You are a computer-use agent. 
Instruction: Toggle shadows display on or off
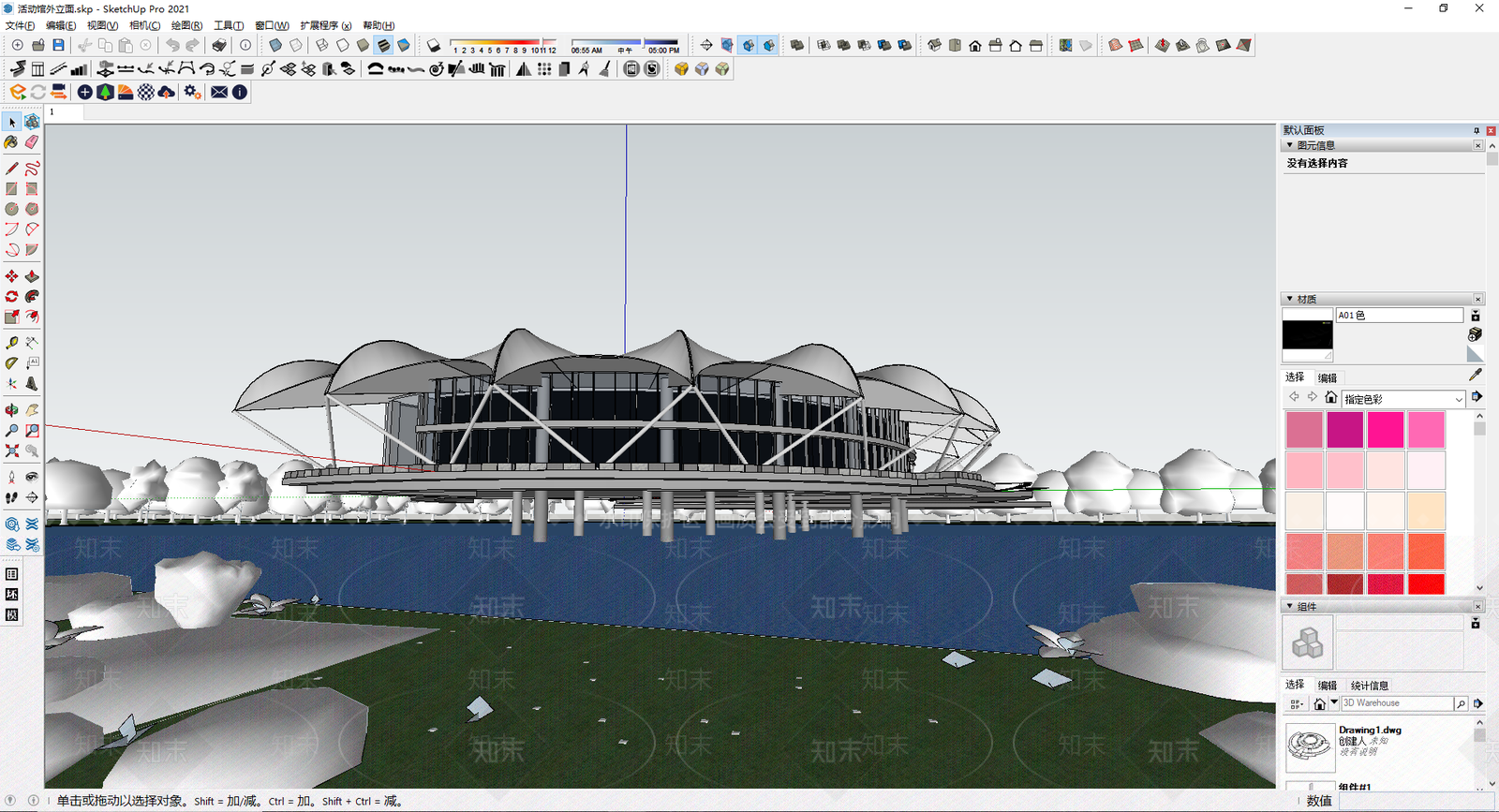click(x=434, y=45)
